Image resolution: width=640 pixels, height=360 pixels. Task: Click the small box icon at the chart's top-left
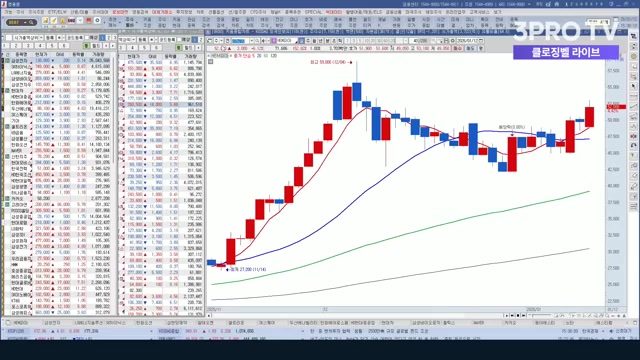tap(211, 62)
